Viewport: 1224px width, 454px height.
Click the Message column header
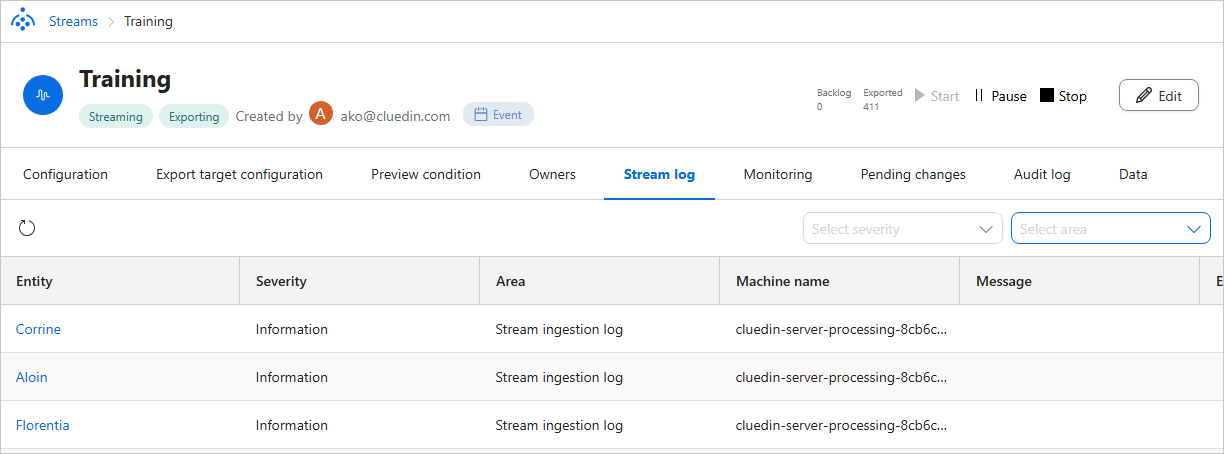pos(1080,281)
